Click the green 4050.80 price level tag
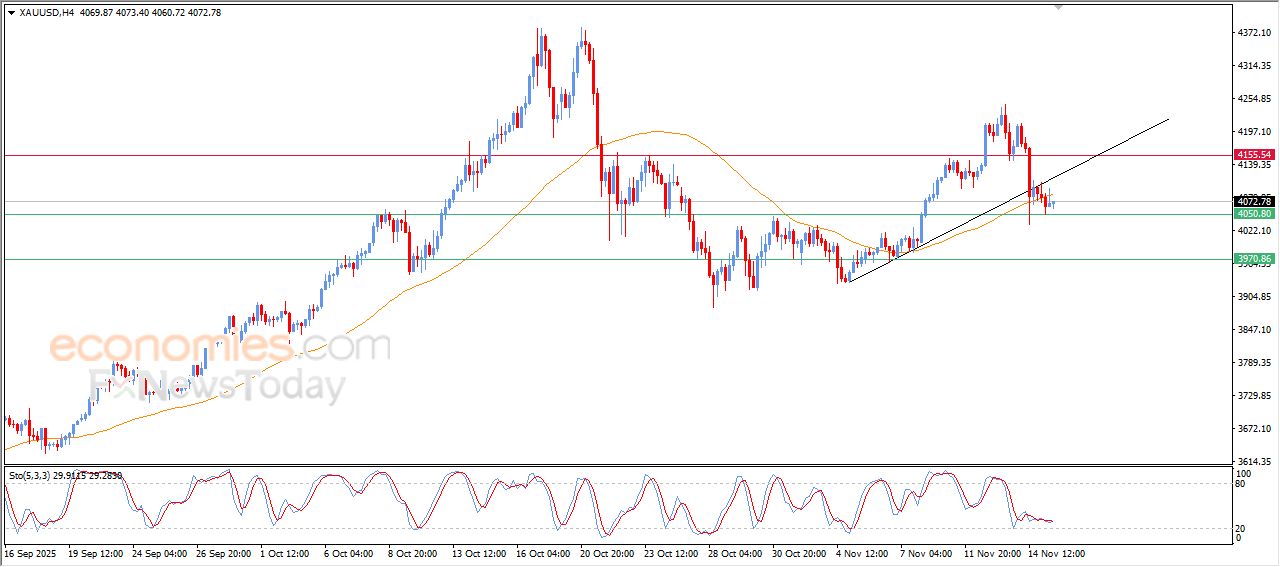This screenshot has height=567, width=1280. point(1254,214)
